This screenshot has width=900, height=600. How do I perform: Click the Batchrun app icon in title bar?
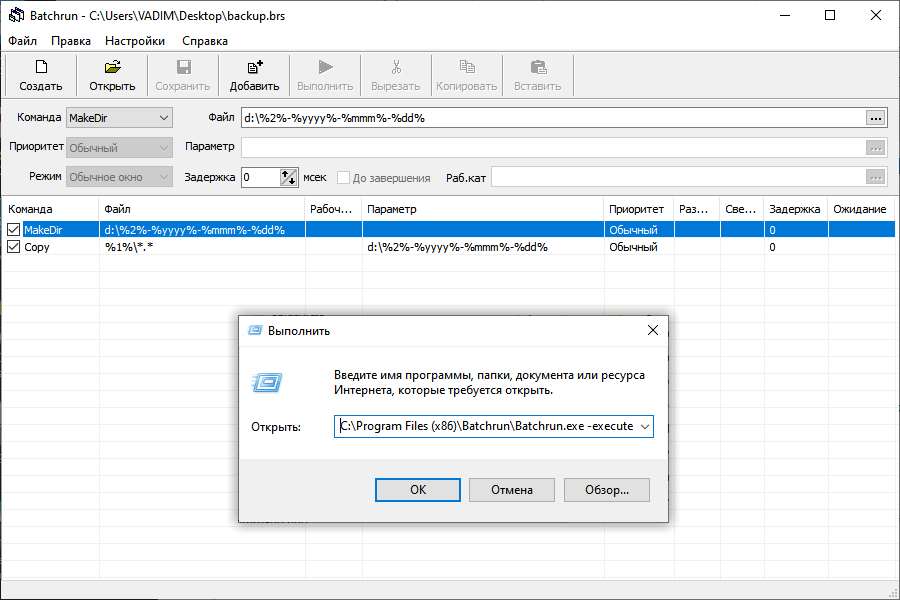[16, 15]
